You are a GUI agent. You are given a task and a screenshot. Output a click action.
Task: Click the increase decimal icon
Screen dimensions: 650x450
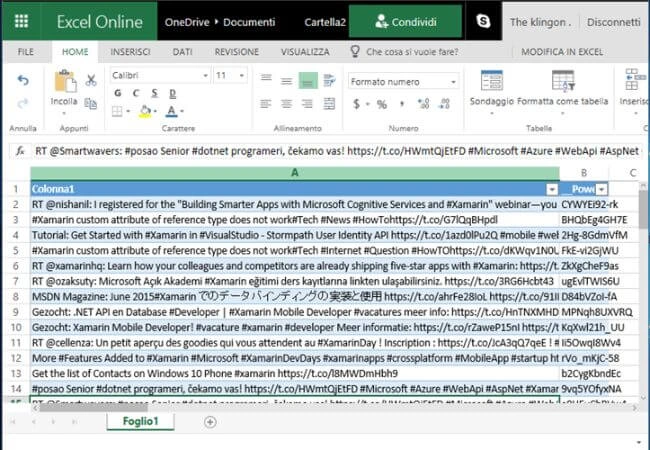pos(423,103)
